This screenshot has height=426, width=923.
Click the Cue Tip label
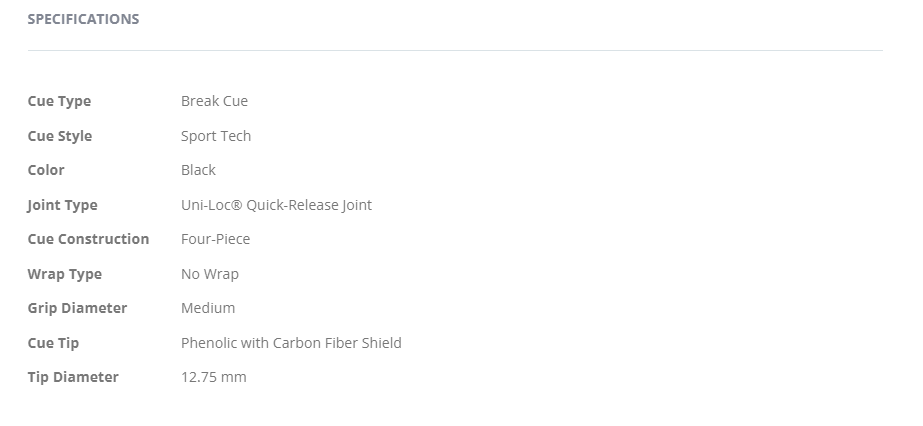coord(53,343)
